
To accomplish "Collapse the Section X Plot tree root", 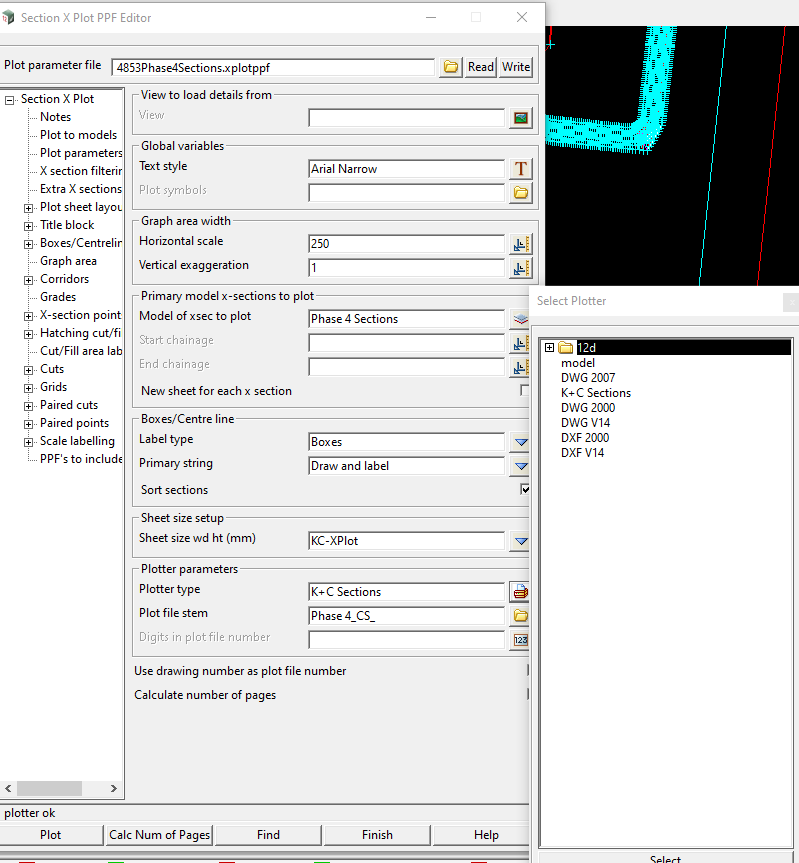I will [9, 100].
